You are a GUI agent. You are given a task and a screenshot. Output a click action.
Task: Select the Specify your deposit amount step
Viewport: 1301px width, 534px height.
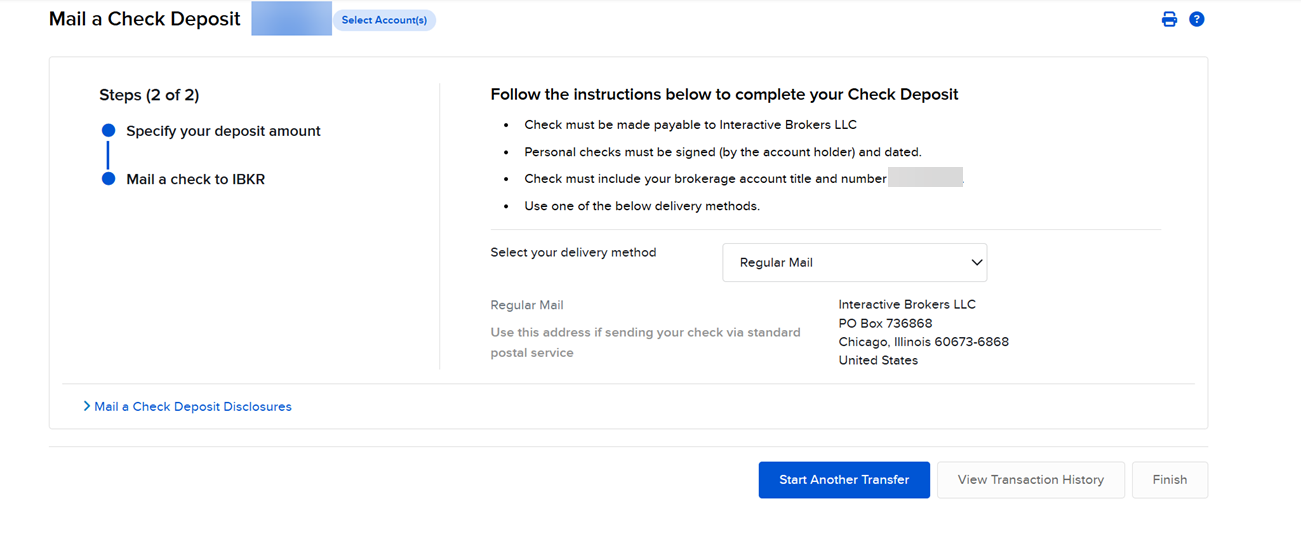(223, 131)
